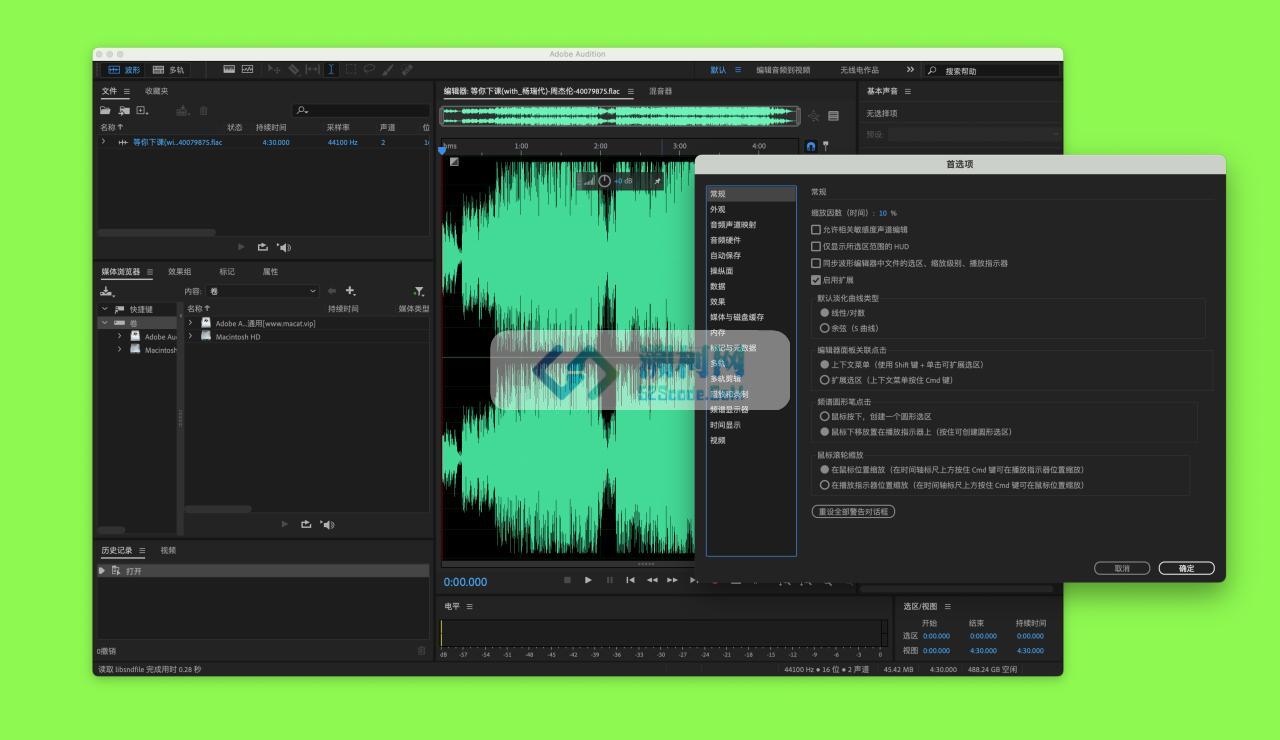1280x740 pixels.
Task: Click the 取消 button
Action: (1122, 568)
